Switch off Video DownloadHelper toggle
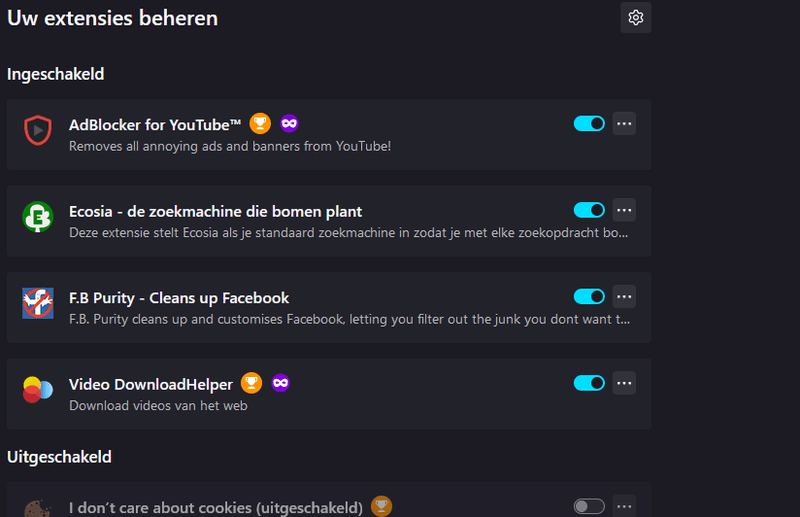 [589, 383]
